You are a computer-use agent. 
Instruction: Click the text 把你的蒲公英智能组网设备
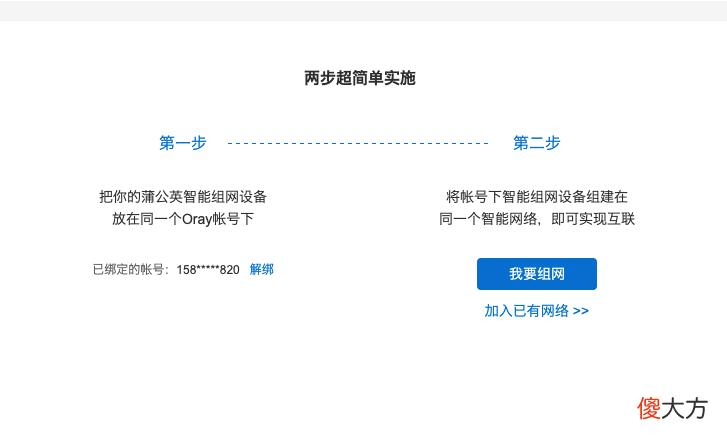(x=183, y=197)
